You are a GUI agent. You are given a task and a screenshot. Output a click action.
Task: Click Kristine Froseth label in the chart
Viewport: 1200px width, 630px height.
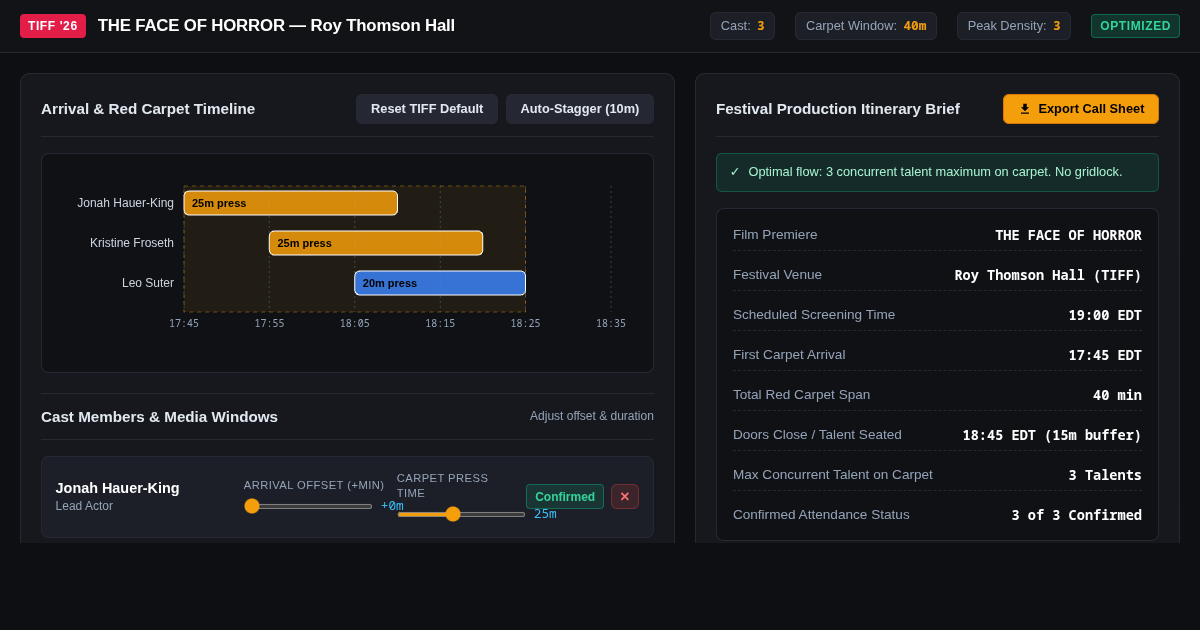[x=132, y=243]
